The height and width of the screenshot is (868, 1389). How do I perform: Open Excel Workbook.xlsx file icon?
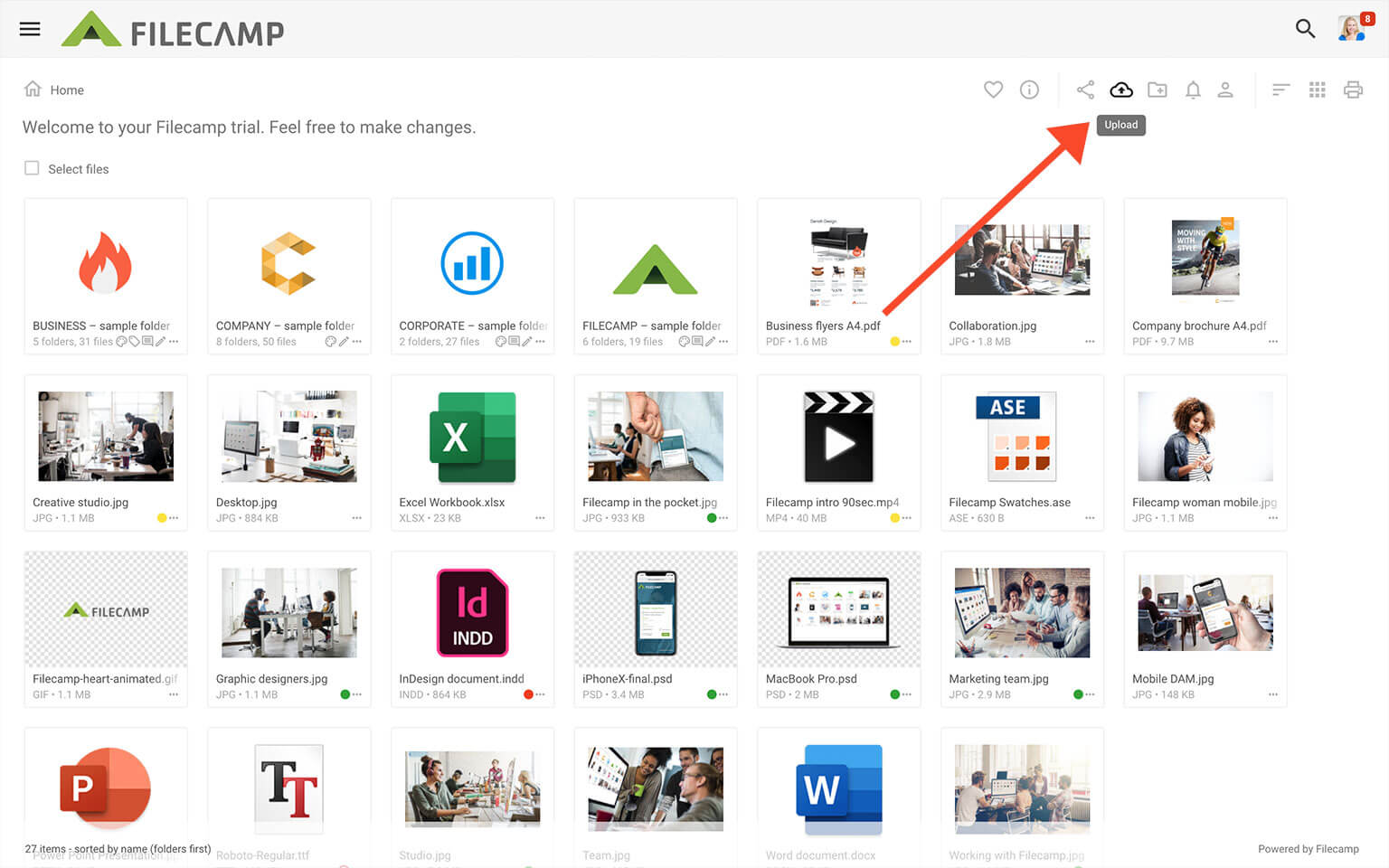(472, 437)
